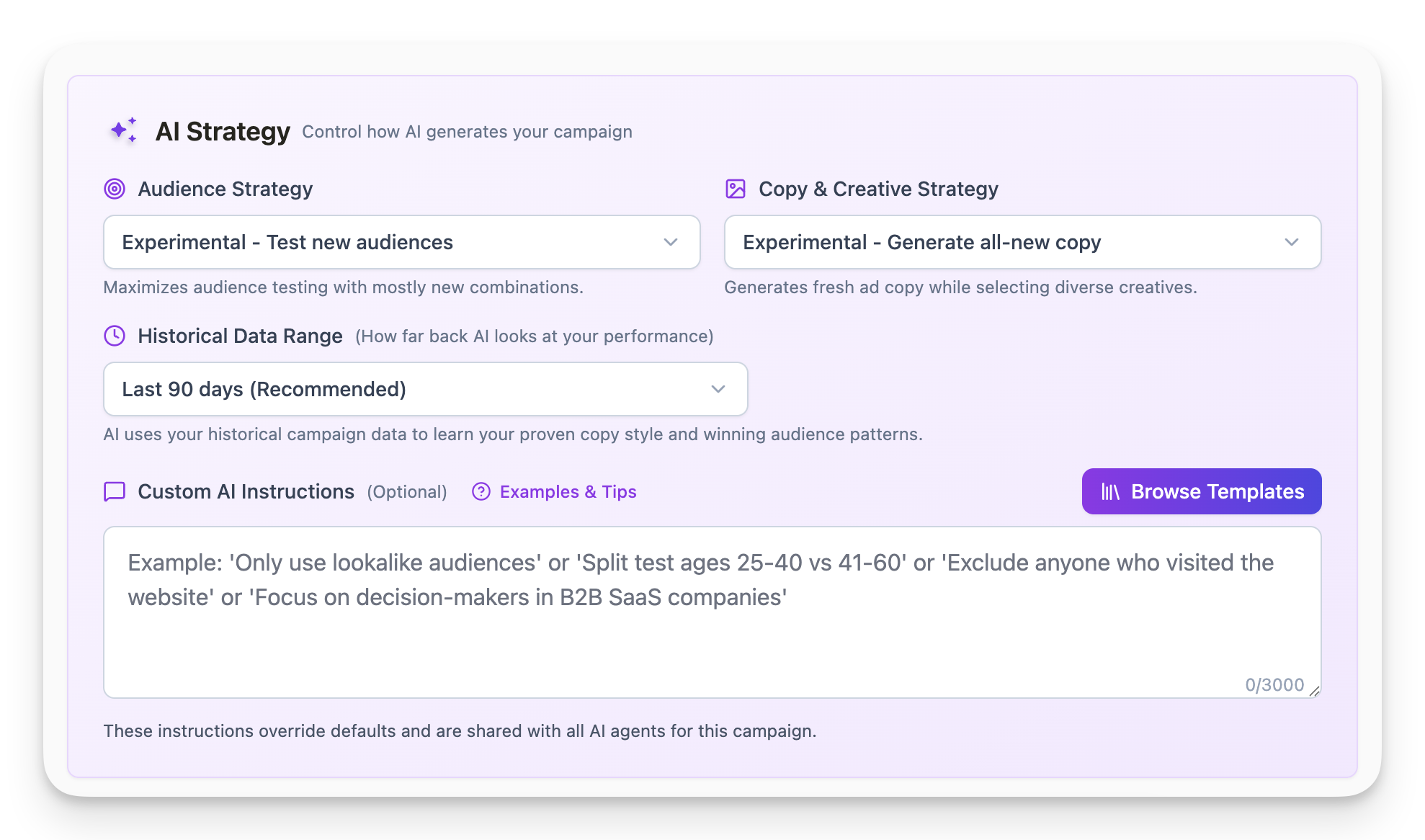Expand chevron beside Last 90 days

click(x=718, y=389)
